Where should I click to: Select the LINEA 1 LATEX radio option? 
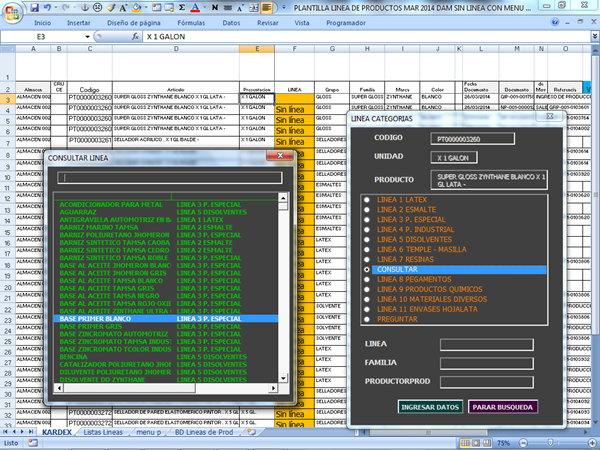click(368, 200)
